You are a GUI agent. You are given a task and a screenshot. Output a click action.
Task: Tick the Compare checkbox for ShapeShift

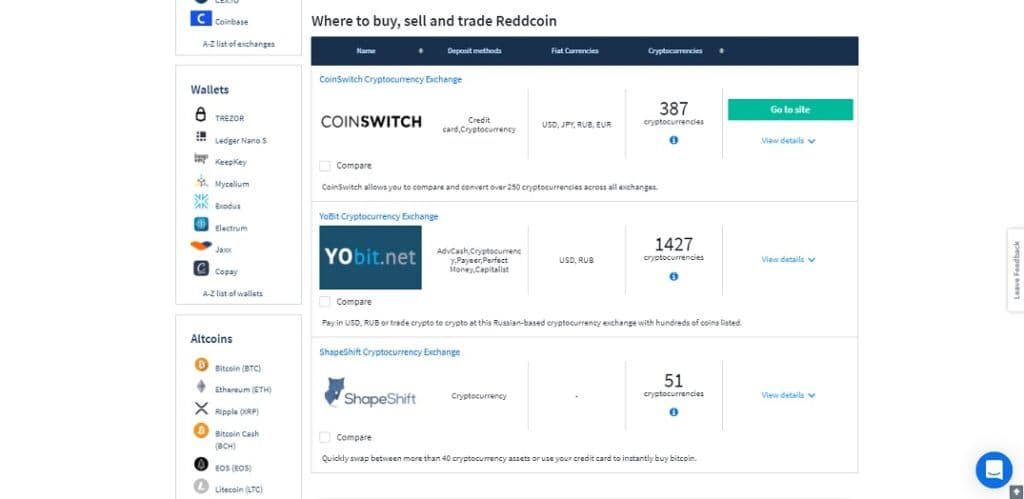click(325, 438)
